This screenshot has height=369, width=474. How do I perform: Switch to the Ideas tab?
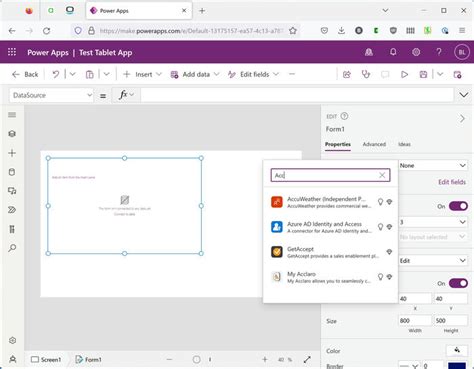(404, 144)
